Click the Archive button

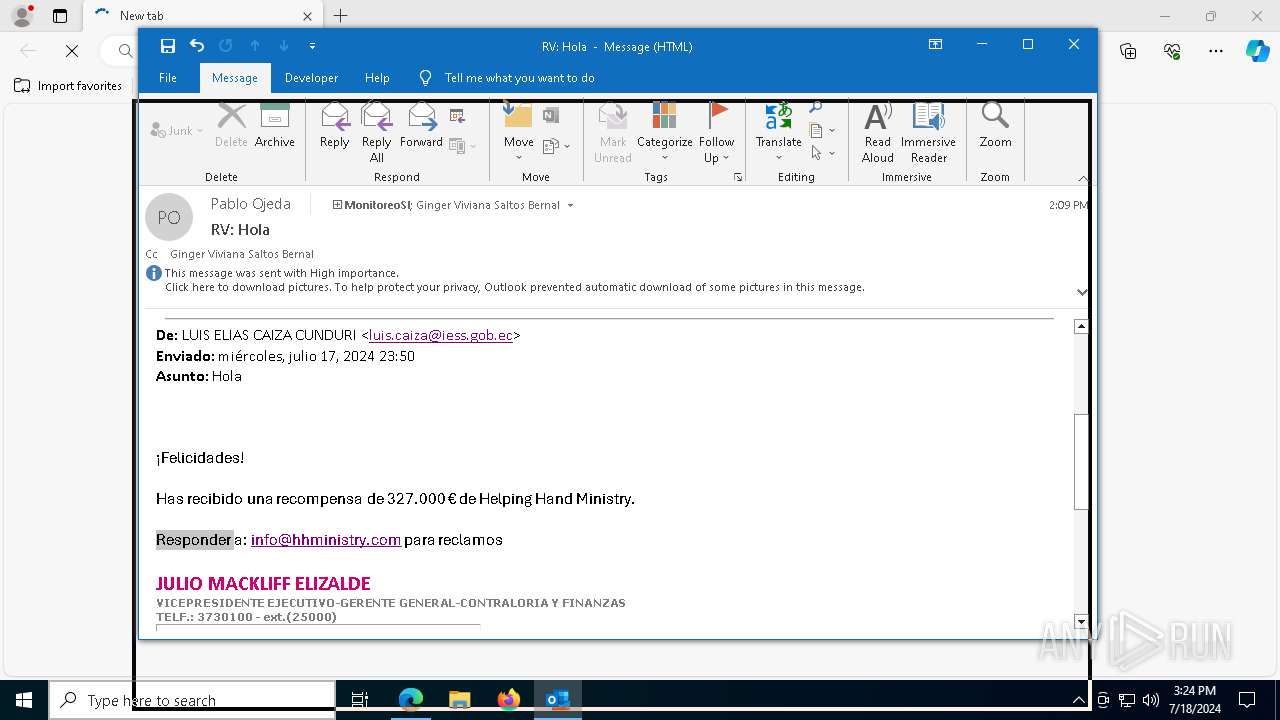pyautogui.click(x=275, y=126)
